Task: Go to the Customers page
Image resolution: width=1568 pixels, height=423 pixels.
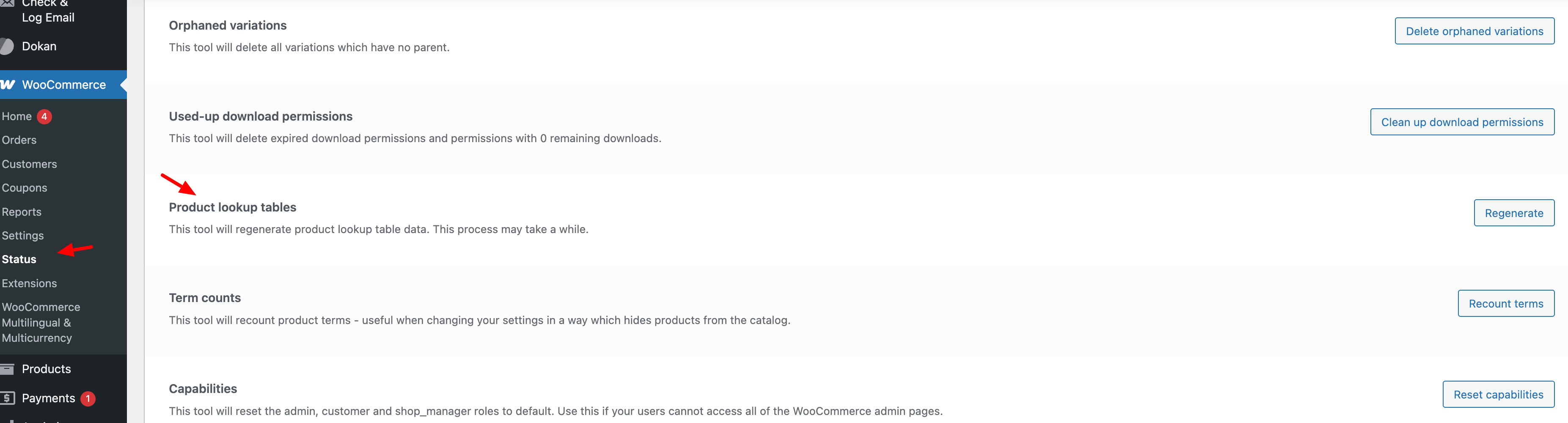Action: click(29, 164)
